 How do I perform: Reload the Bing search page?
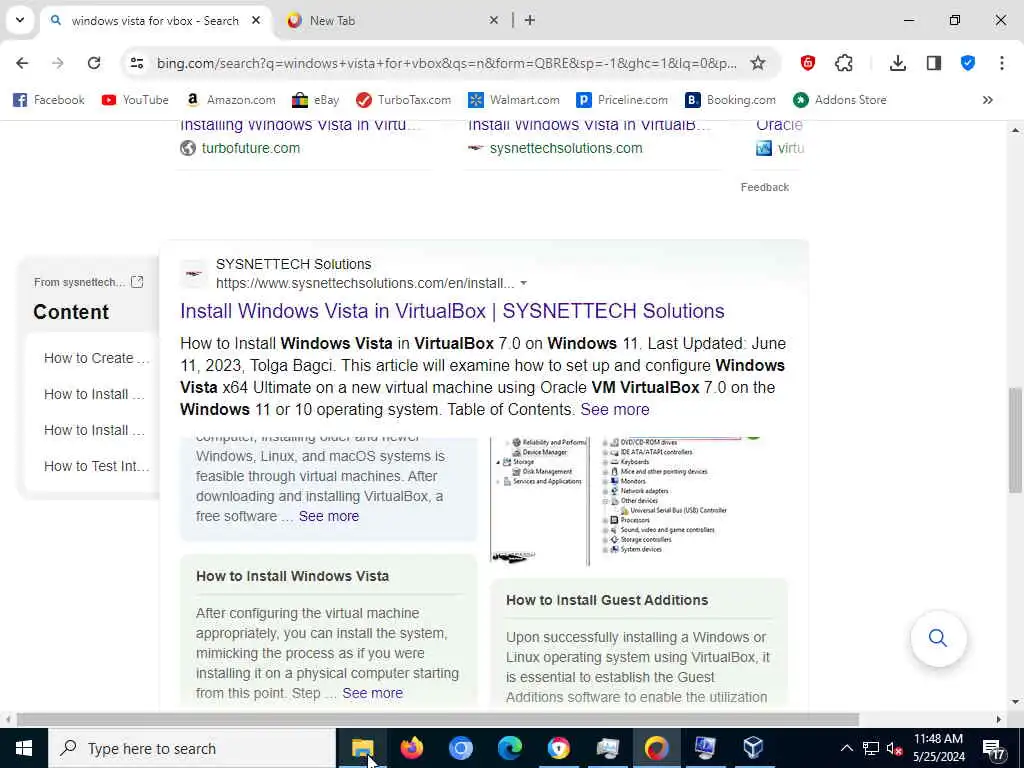[94, 63]
